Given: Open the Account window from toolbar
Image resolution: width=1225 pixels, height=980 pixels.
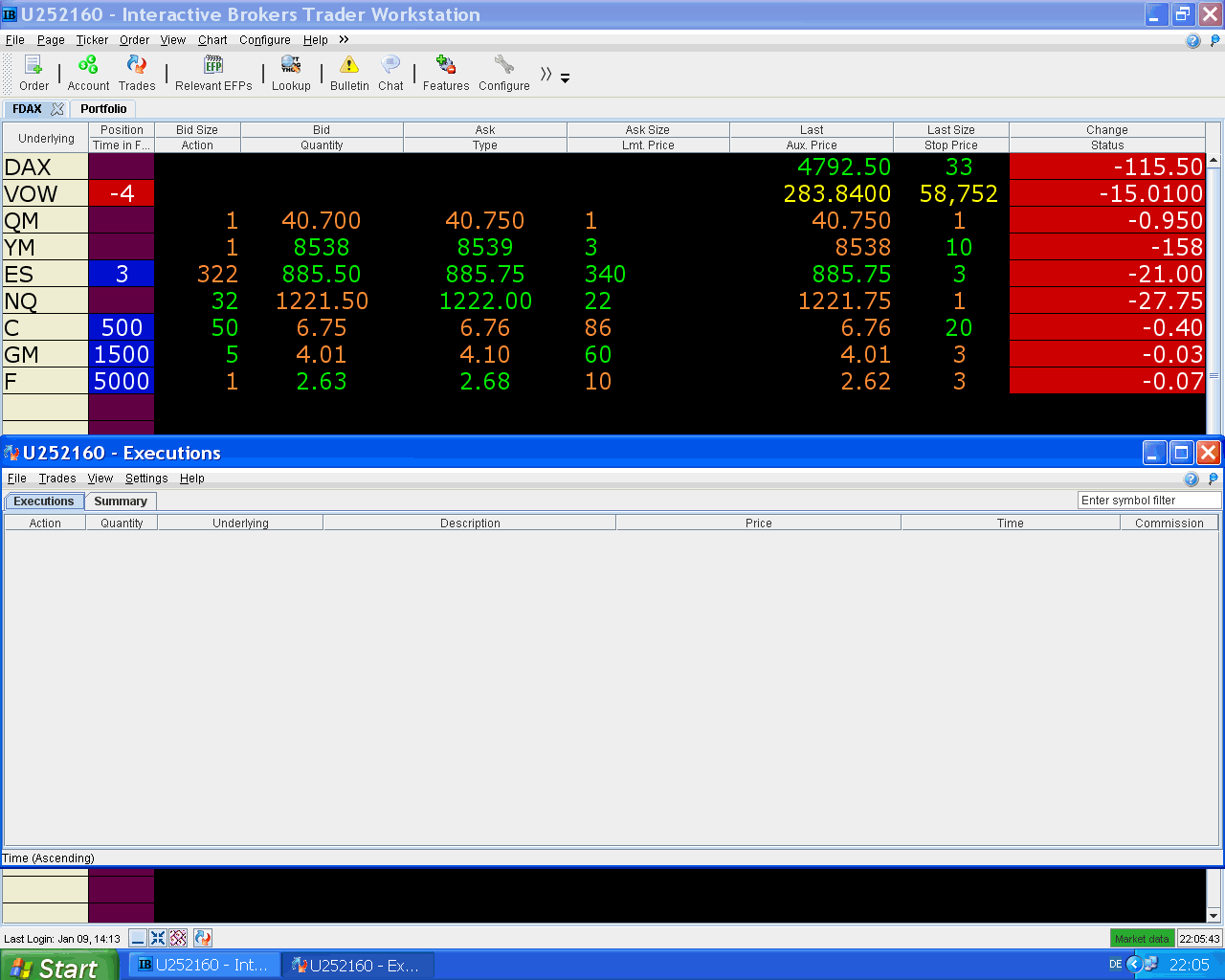Looking at the screenshot, I should (x=88, y=73).
